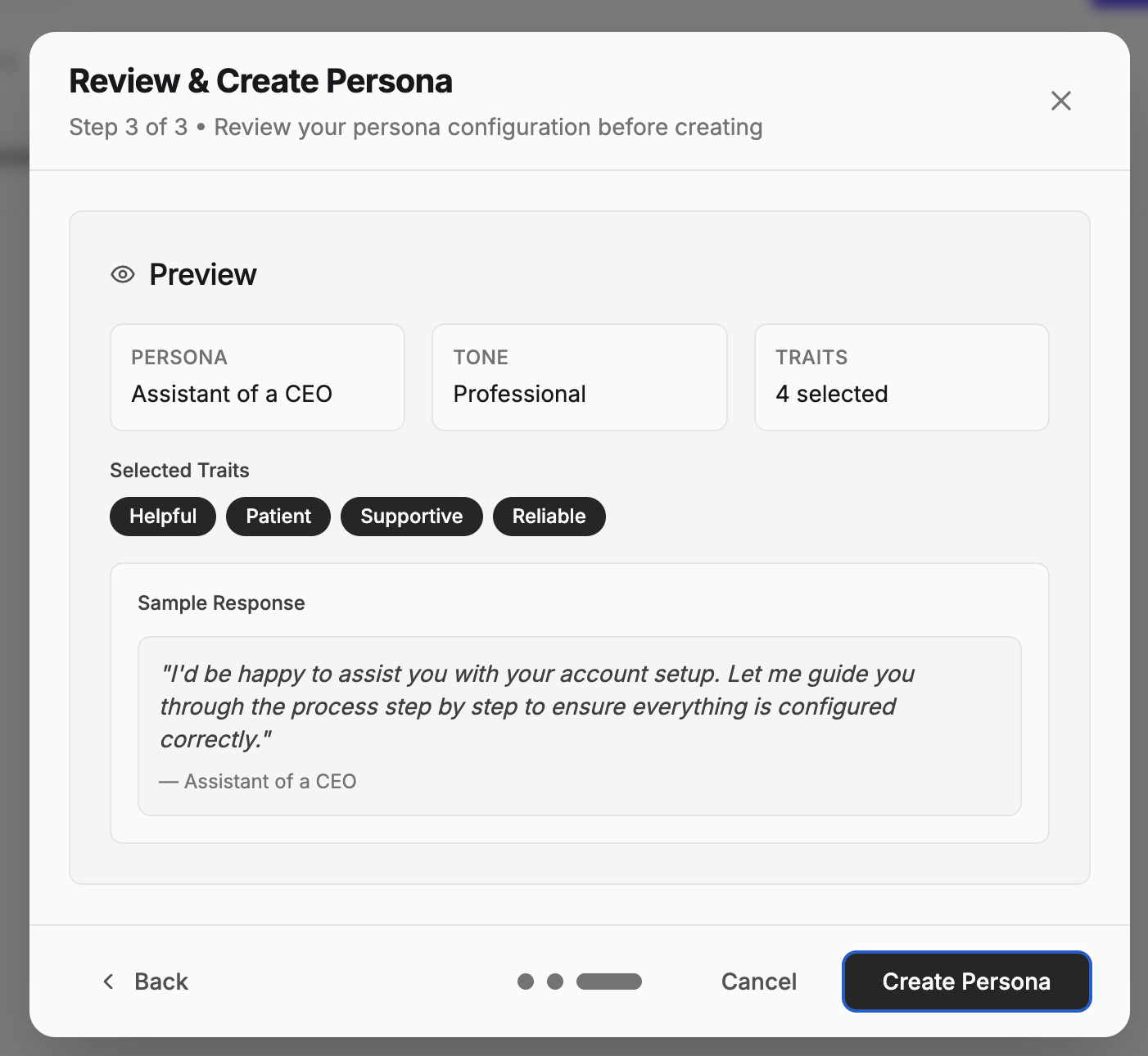Click the Helpful trait chip

point(163,517)
